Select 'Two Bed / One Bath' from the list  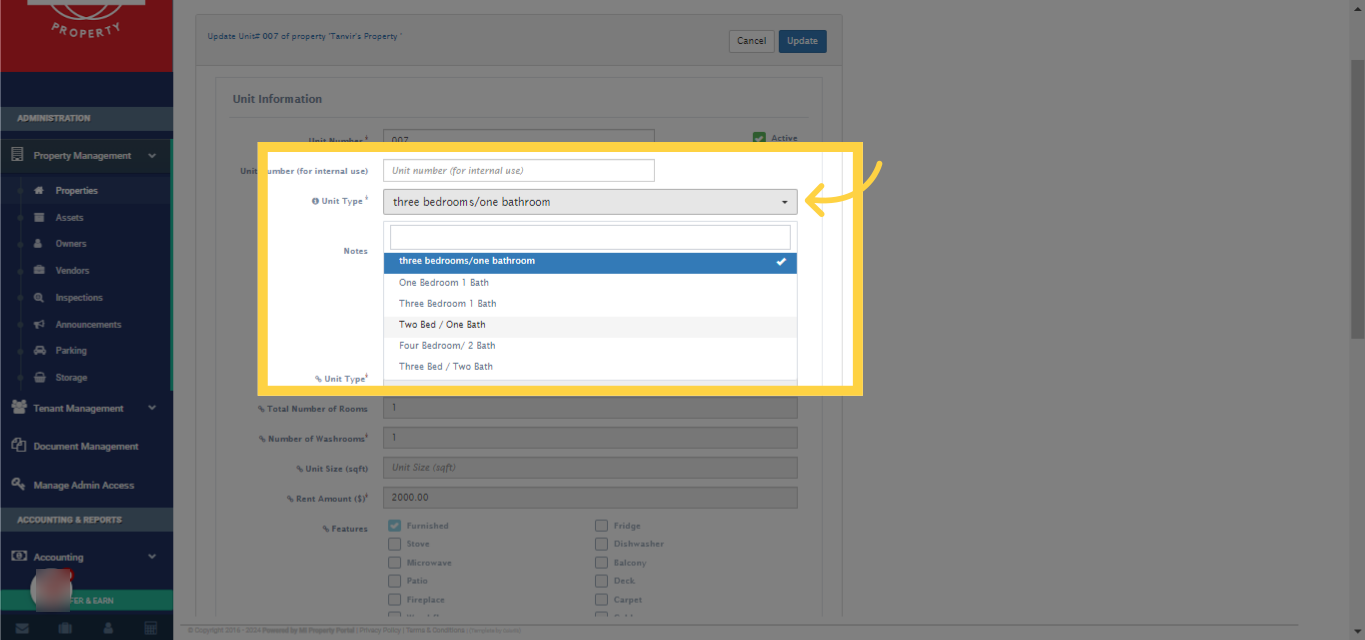(442, 324)
